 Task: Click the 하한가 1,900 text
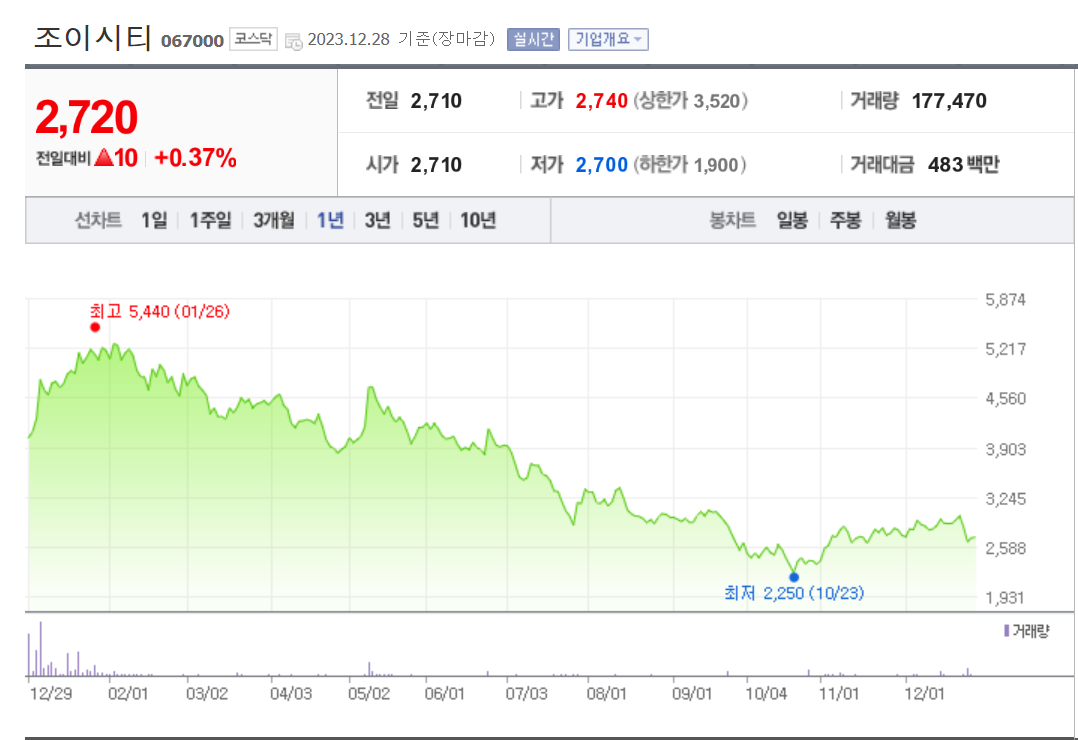tap(690, 165)
